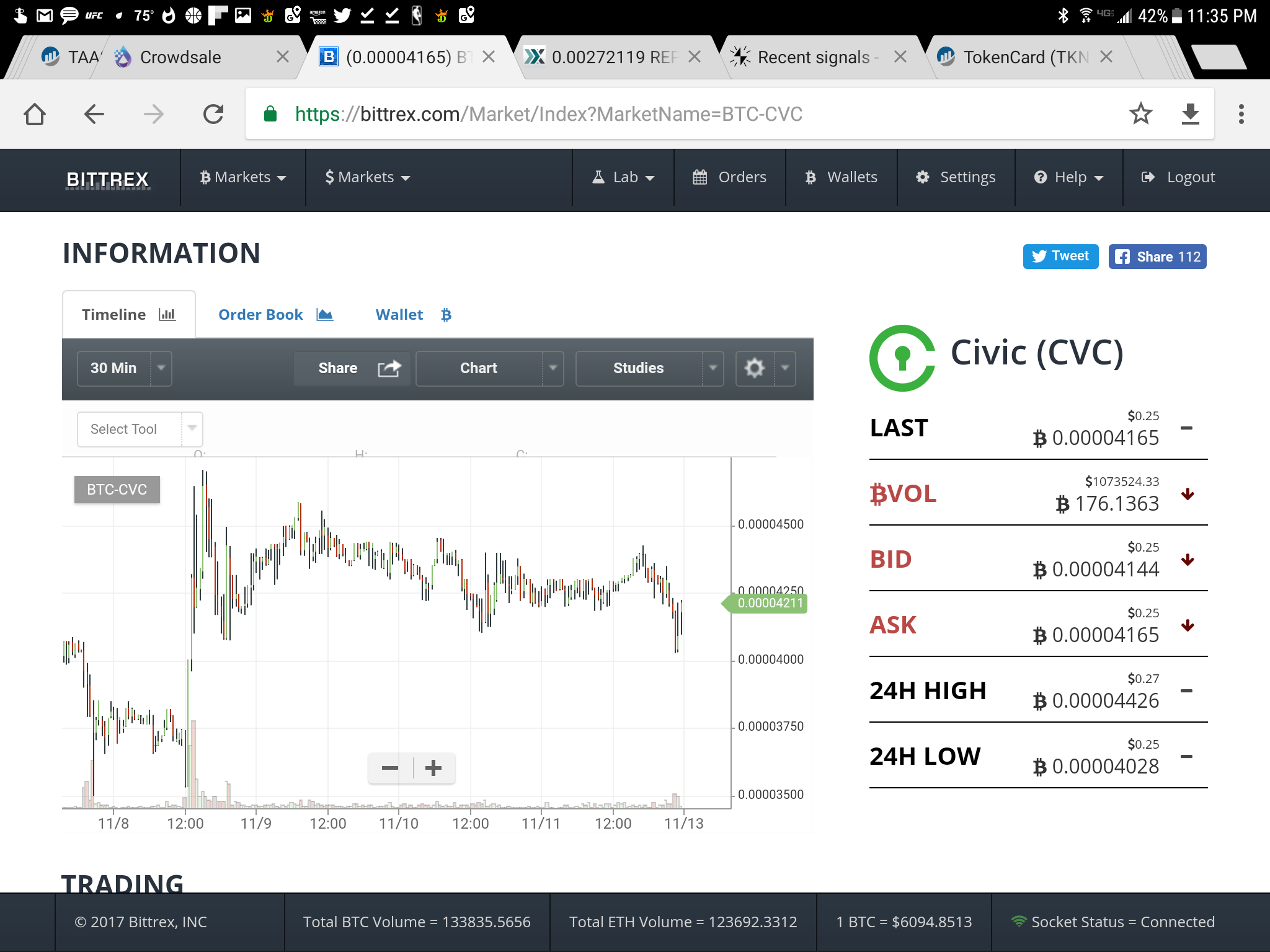Open Chrome three-dot menu

point(1241,114)
